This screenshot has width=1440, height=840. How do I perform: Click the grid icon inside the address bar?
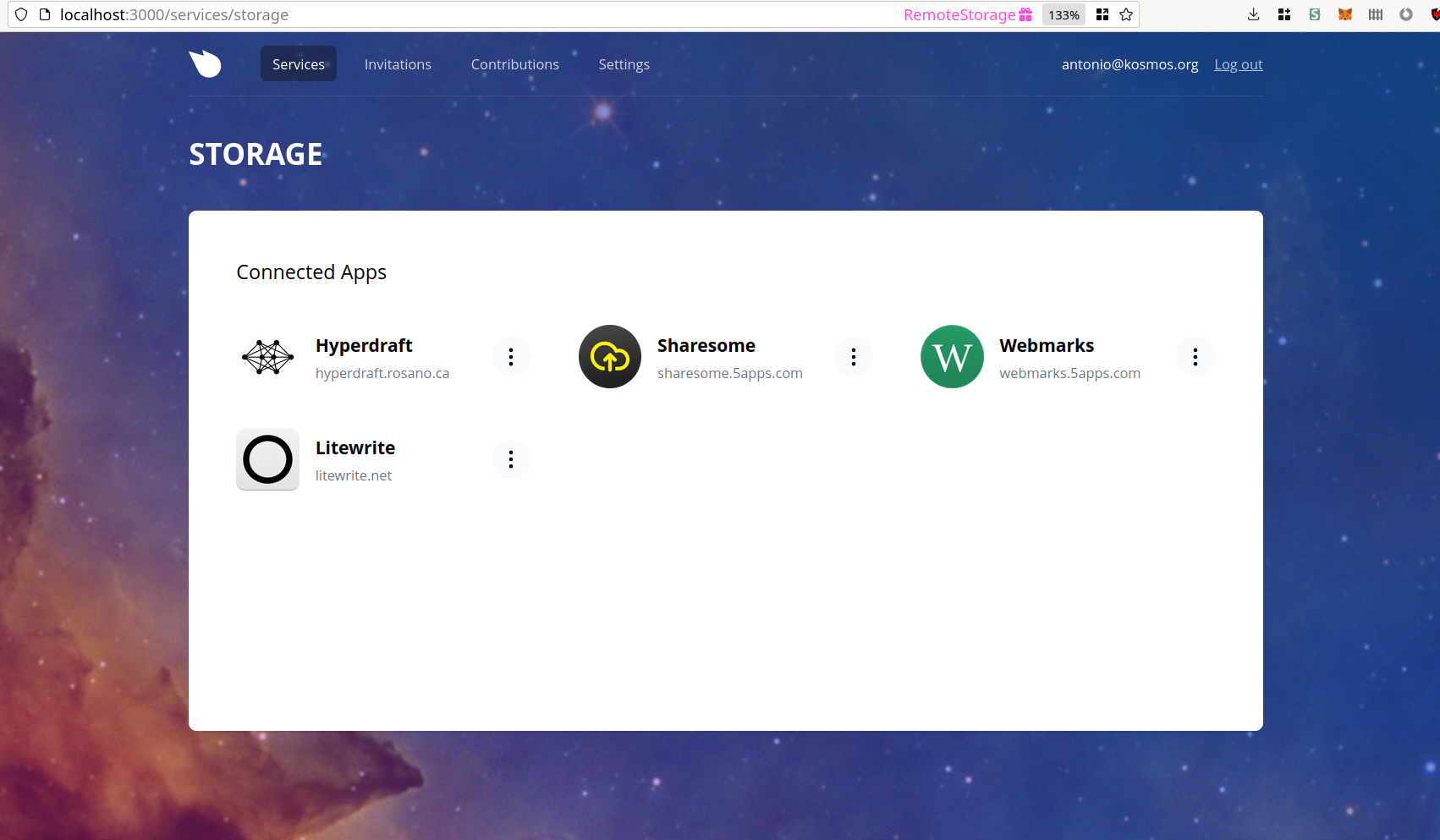coord(1102,14)
